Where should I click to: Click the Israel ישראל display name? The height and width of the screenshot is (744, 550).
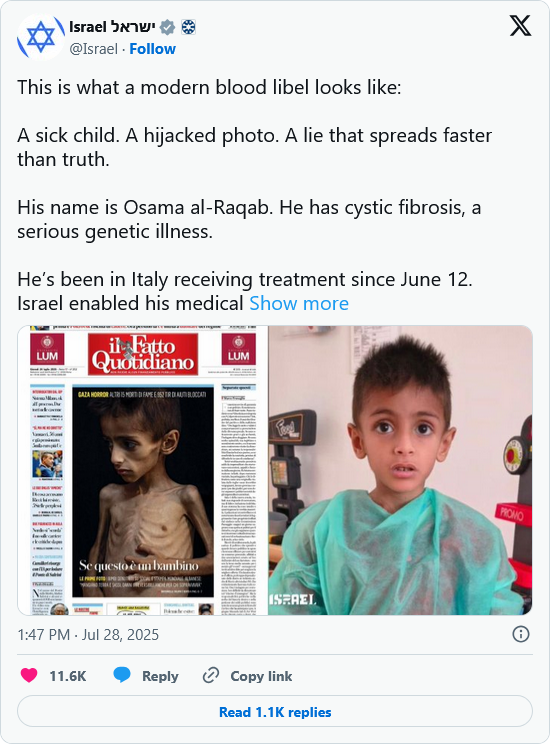112,27
